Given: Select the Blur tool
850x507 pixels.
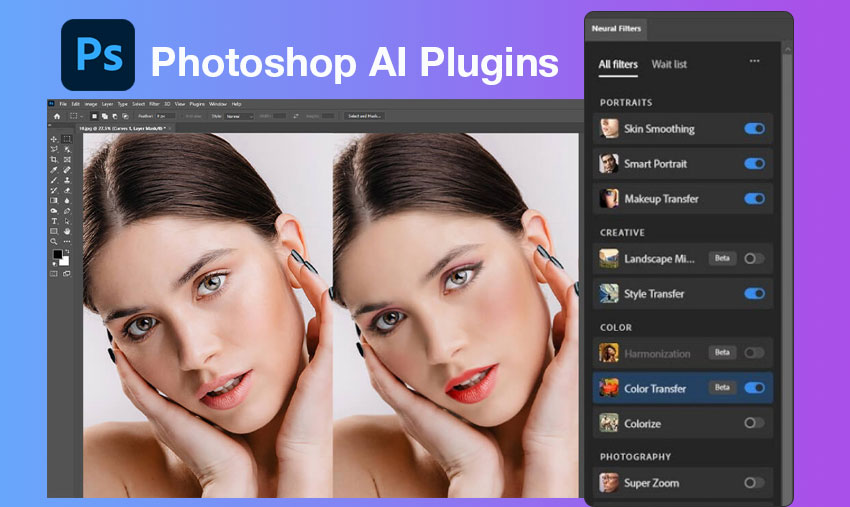Looking at the screenshot, I should coord(67,201).
